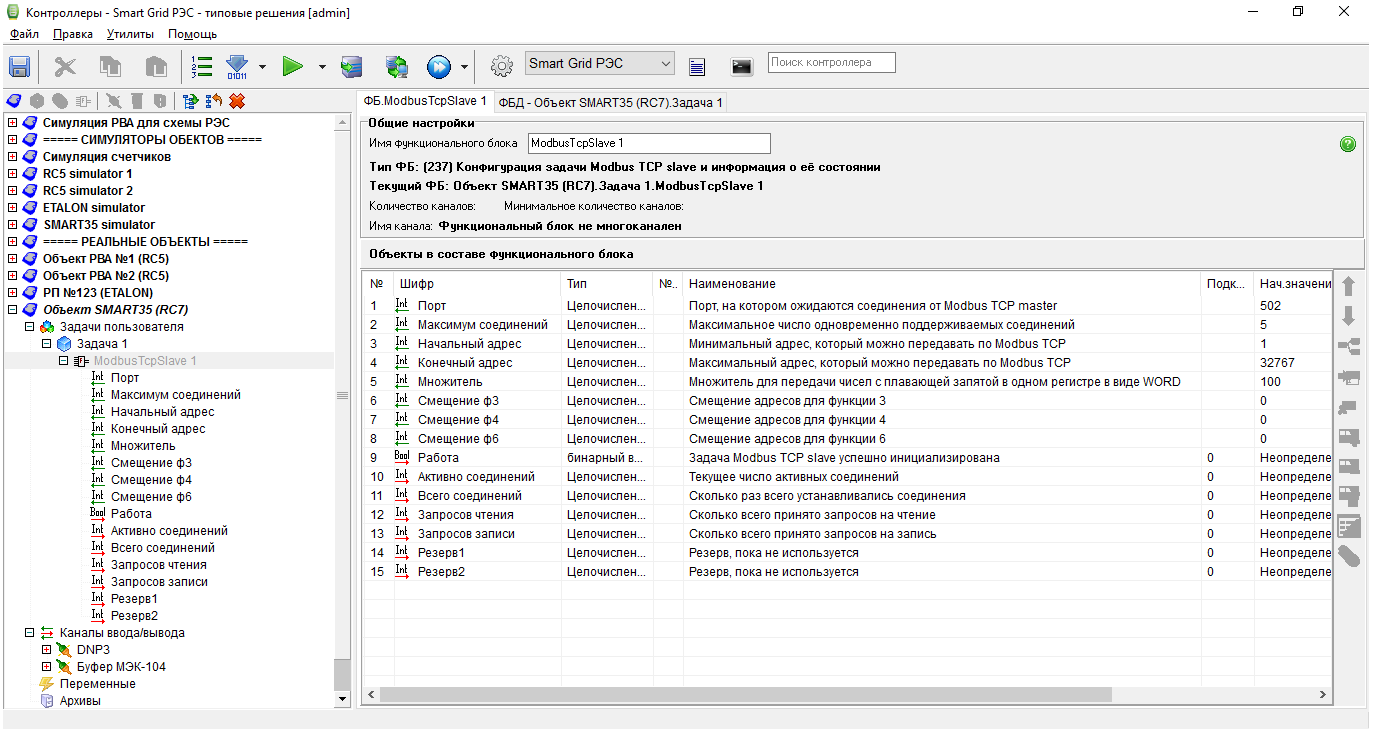
Task: Click the Поиск контроллера search field
Action: point(831,62)
